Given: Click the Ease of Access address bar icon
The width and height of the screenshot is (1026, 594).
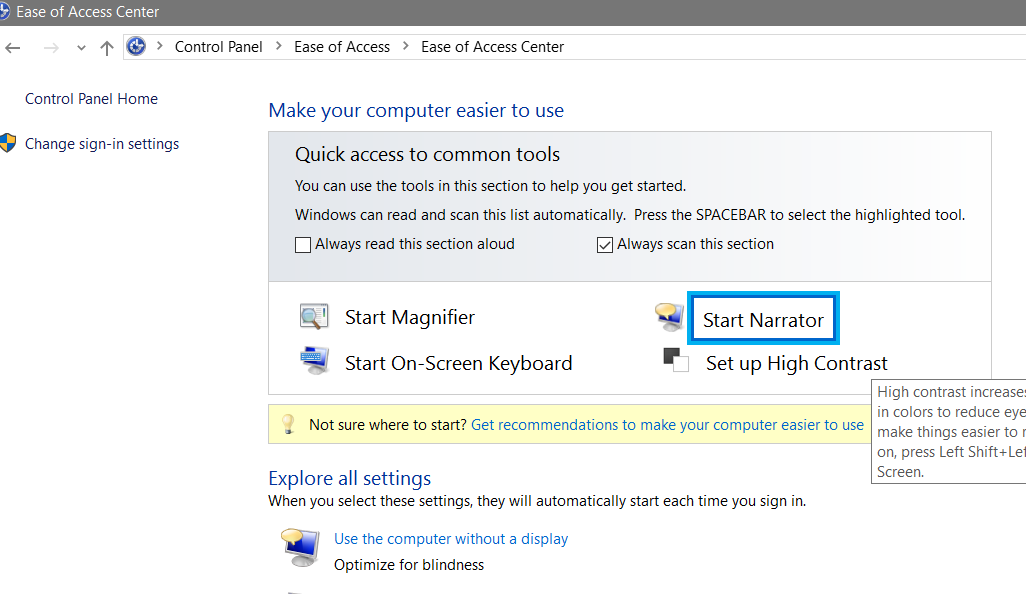Looking at the screenshot, I should 136,46.
